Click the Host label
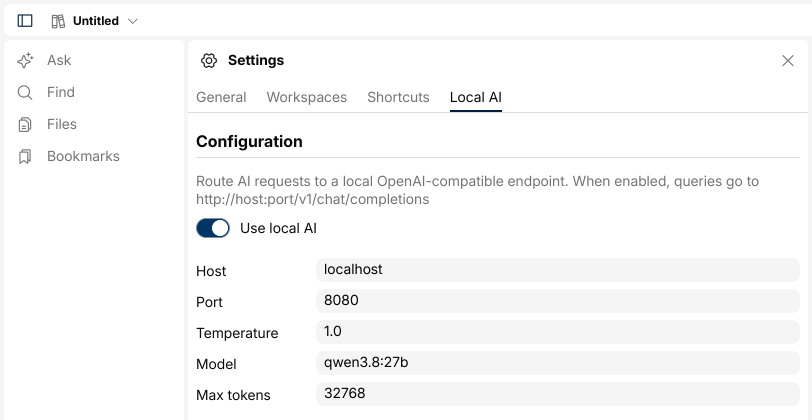The image size is (812, 420). [211, 271]
